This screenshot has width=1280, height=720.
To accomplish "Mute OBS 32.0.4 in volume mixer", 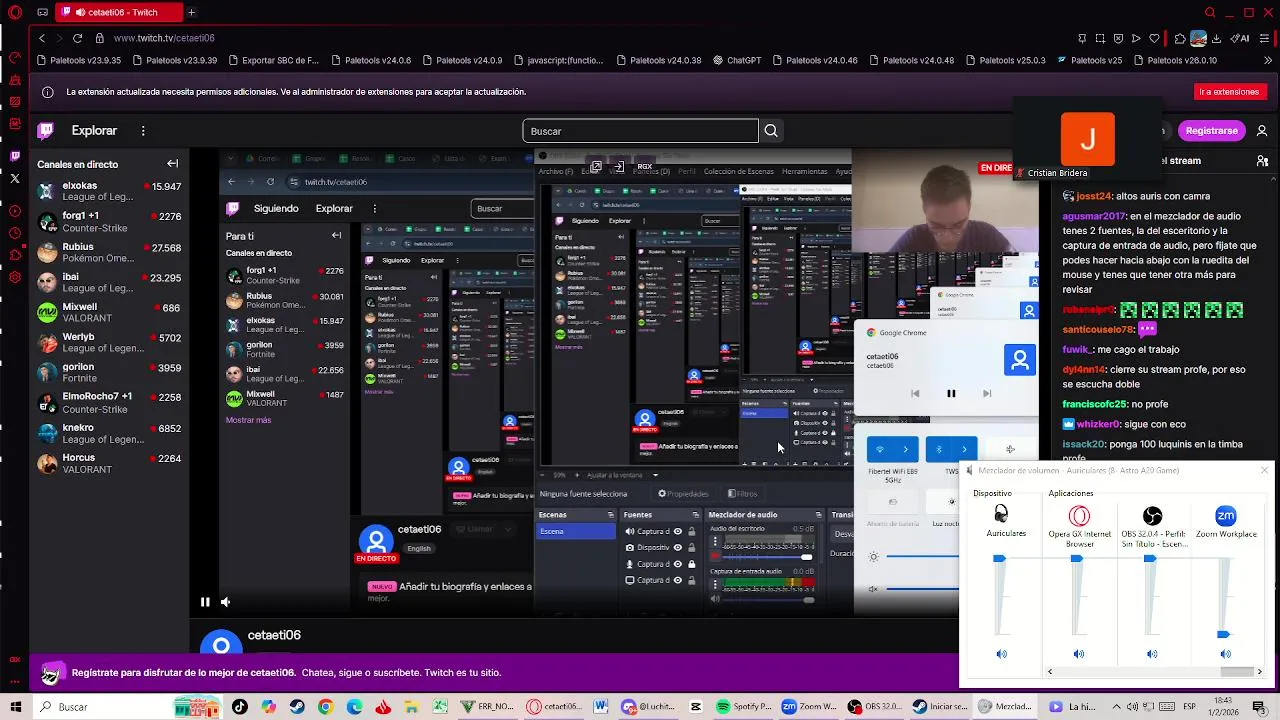I will 1152,654.
